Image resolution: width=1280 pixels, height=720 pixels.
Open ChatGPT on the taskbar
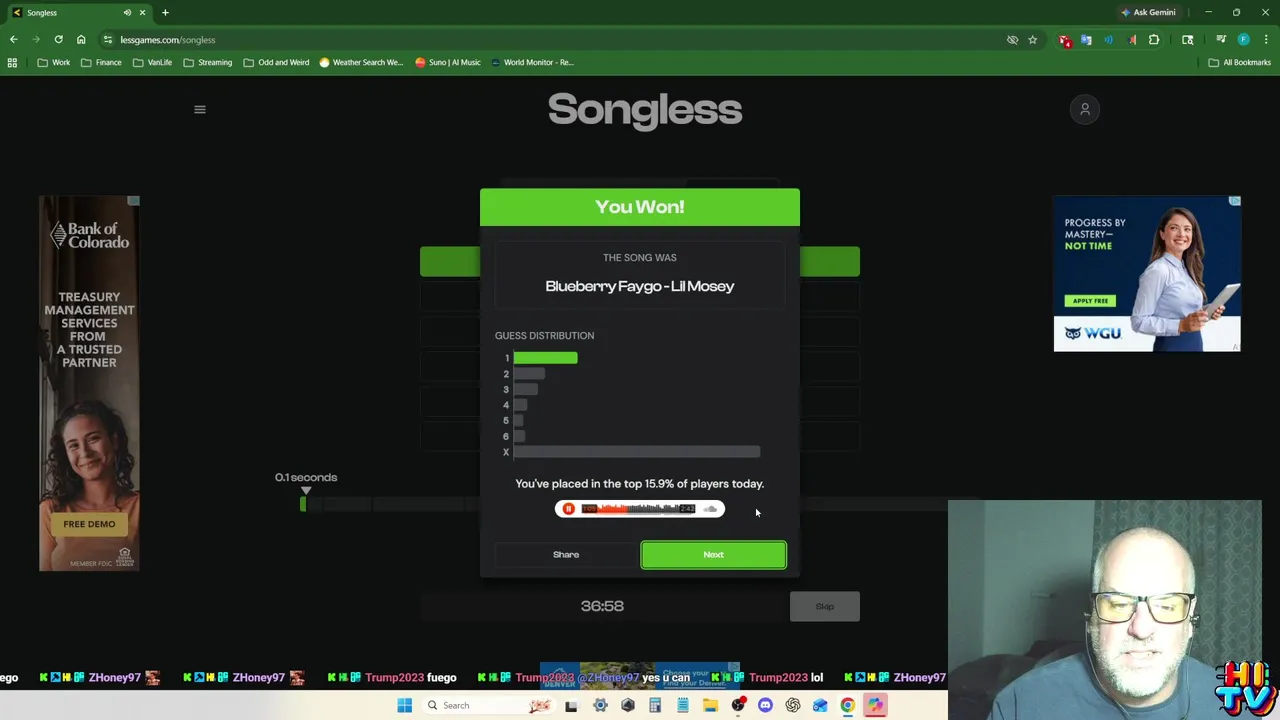click(793, 705)
